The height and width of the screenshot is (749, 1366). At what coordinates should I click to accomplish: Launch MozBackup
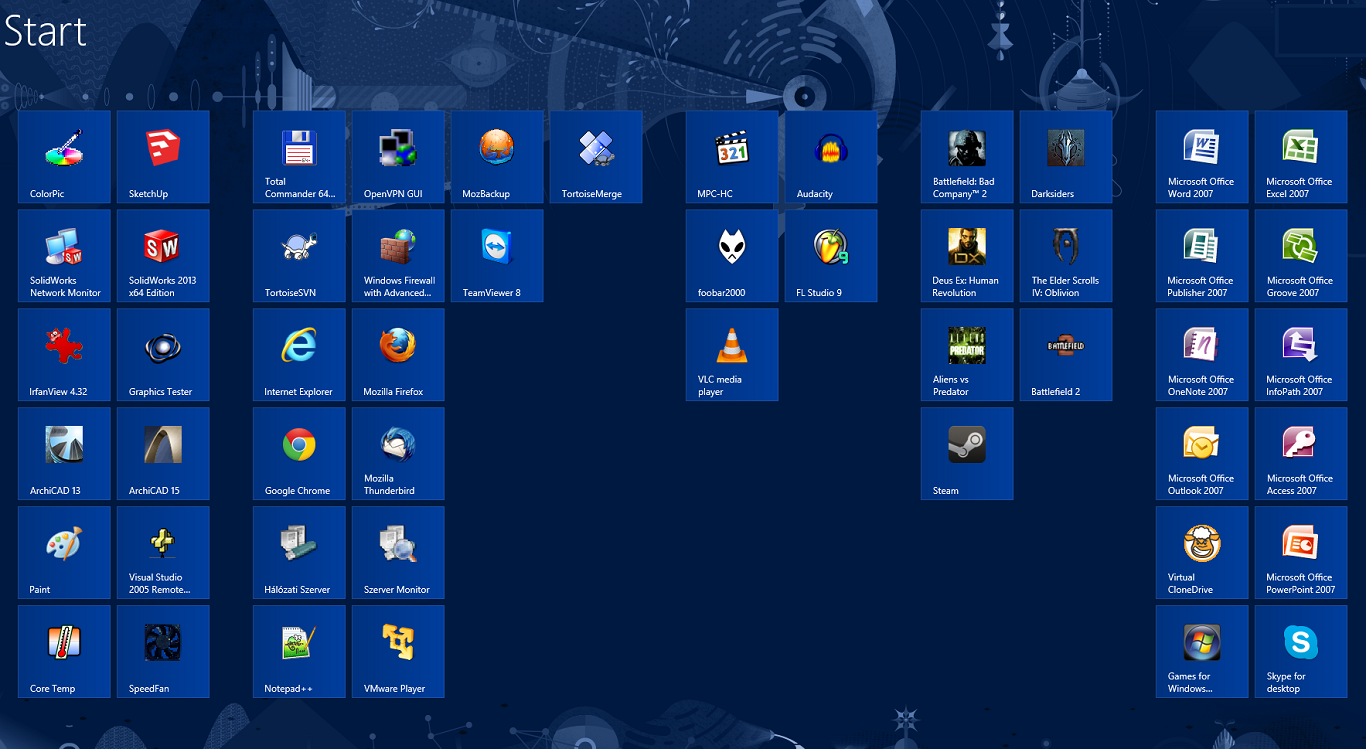(497, 157)
